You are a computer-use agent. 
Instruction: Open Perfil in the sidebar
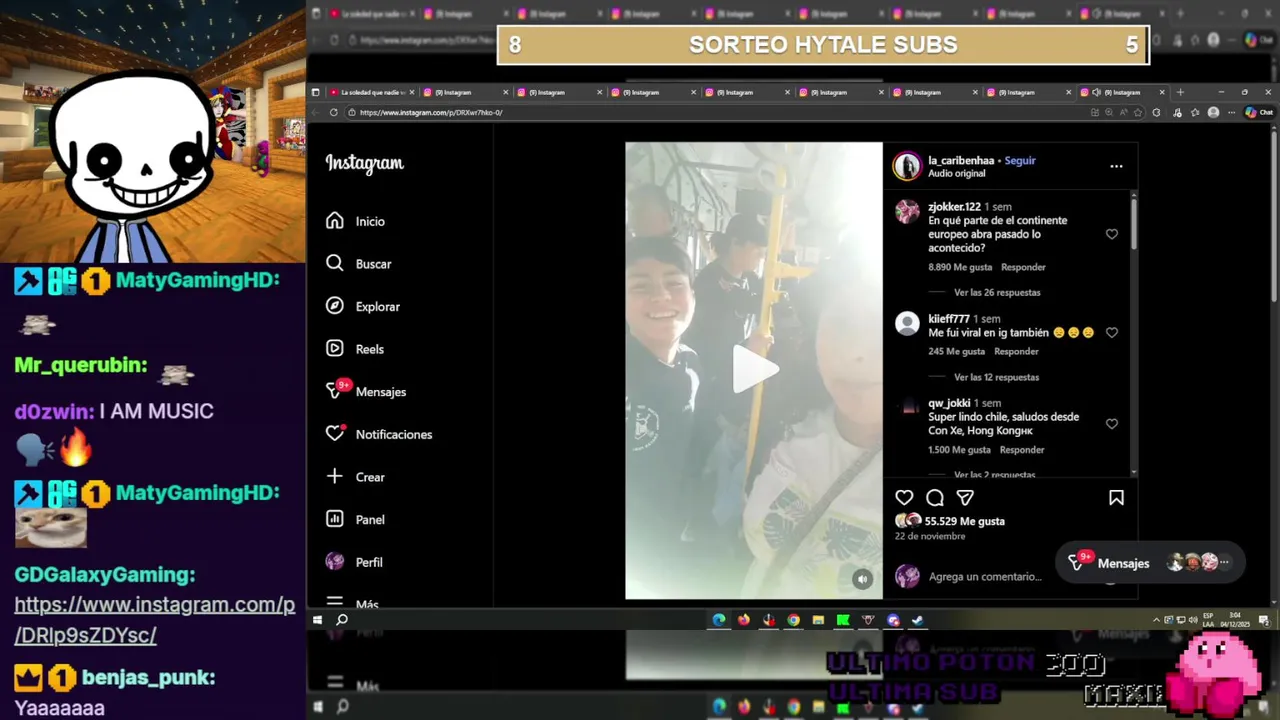pos(355,562)
